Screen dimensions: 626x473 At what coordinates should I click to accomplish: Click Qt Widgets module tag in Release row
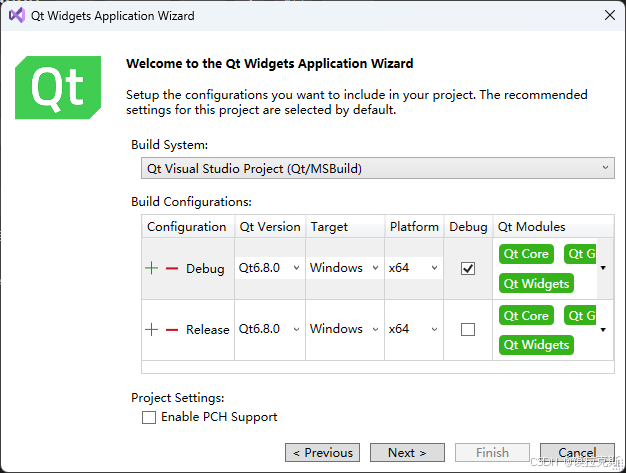pyautogui.click(x=536, y=344)
